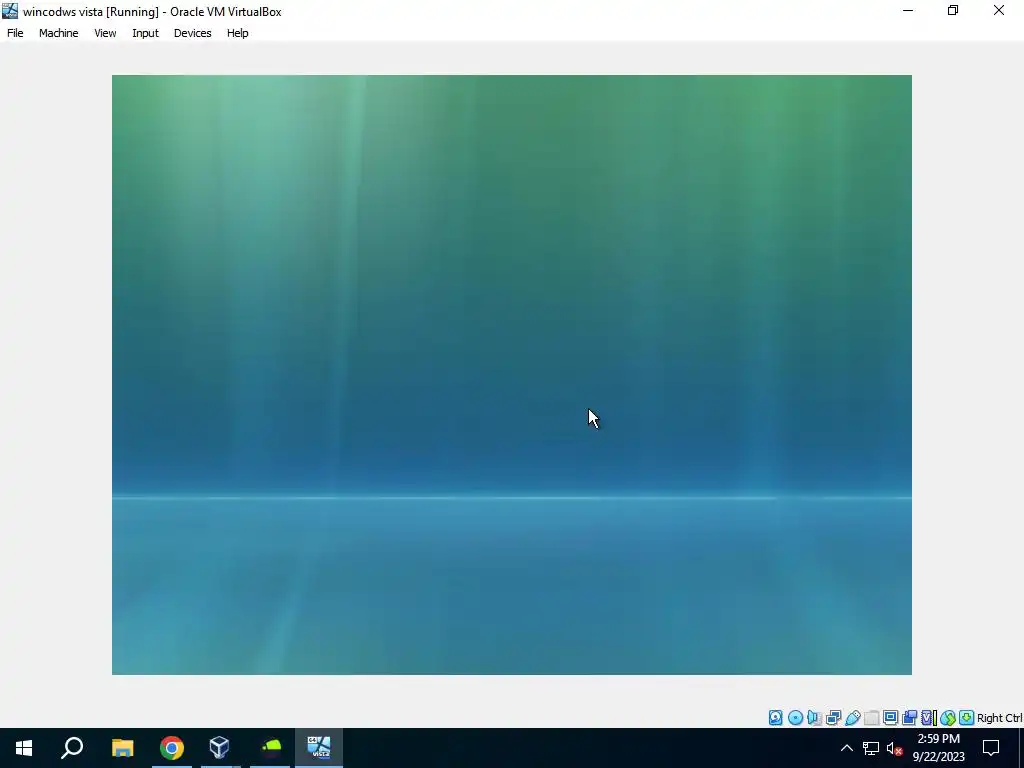
Task: Click the green-black app taskbar icon
Action: pyautogui.click(x=270, y=748)
